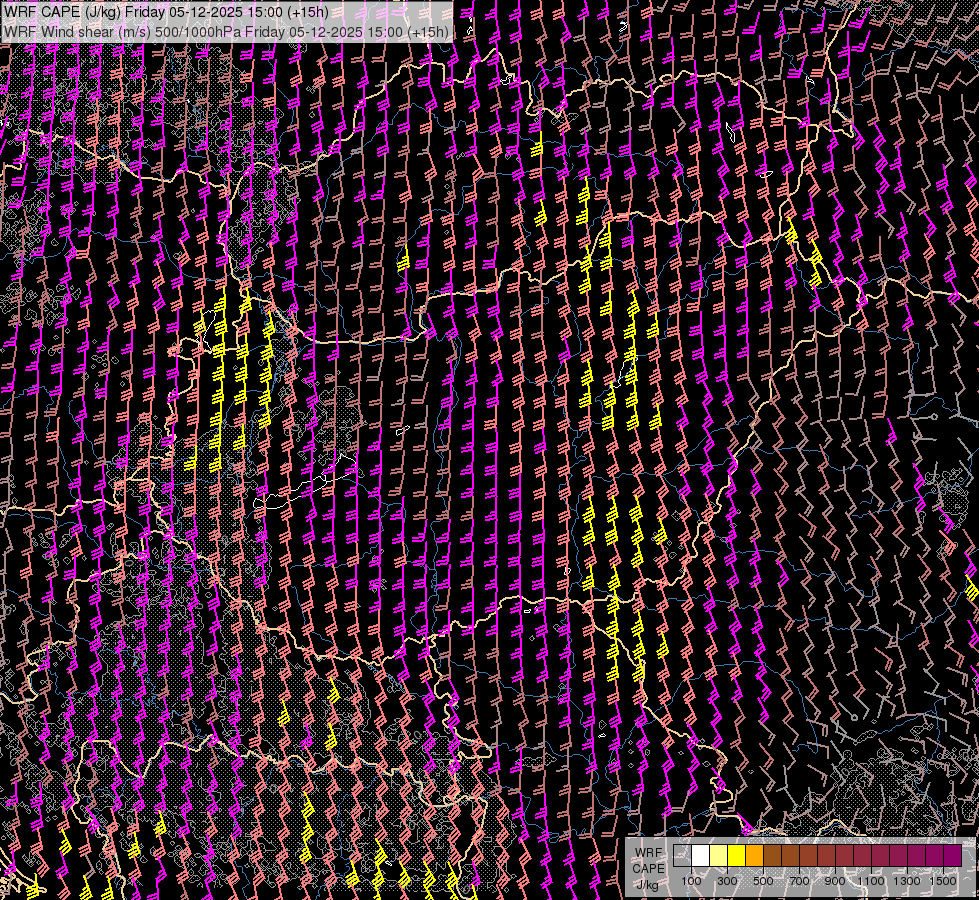Pick the orange CAPE legend swatch
Viewport: 979px width, 900px height.
click(754, 855)
